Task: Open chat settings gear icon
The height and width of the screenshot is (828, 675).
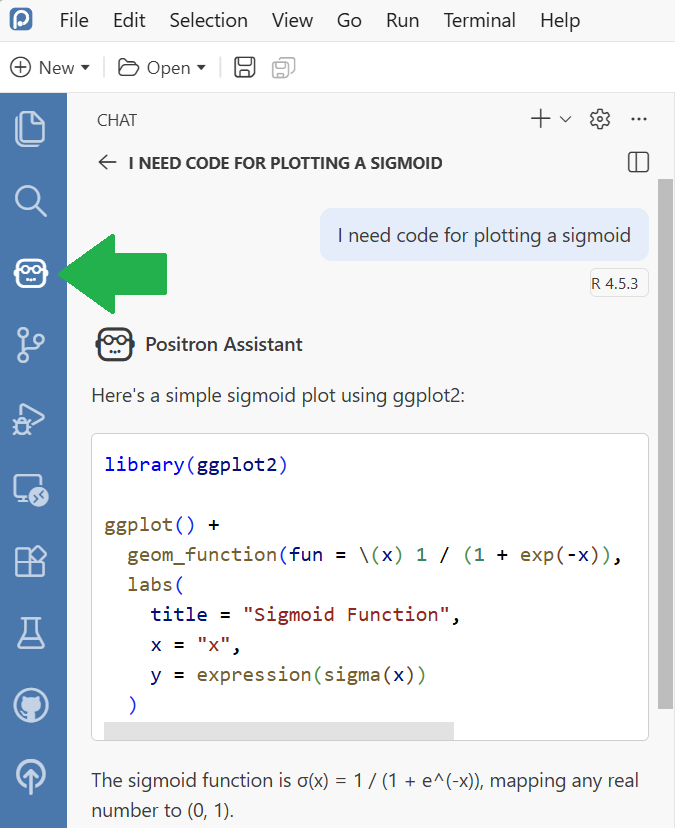Action: [x=600, y=120]
